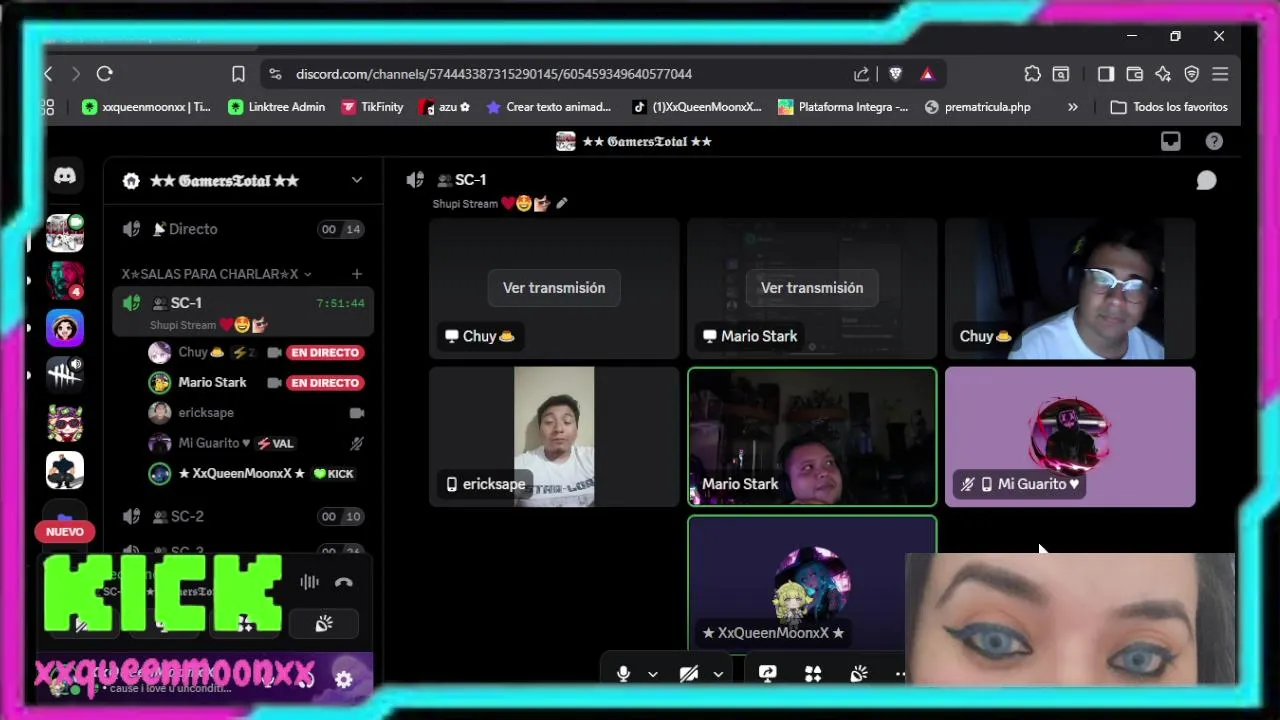Open Plataforma Integra bookmark
Viewport: 1280px width, 720px height.
[x=843, y=107]
